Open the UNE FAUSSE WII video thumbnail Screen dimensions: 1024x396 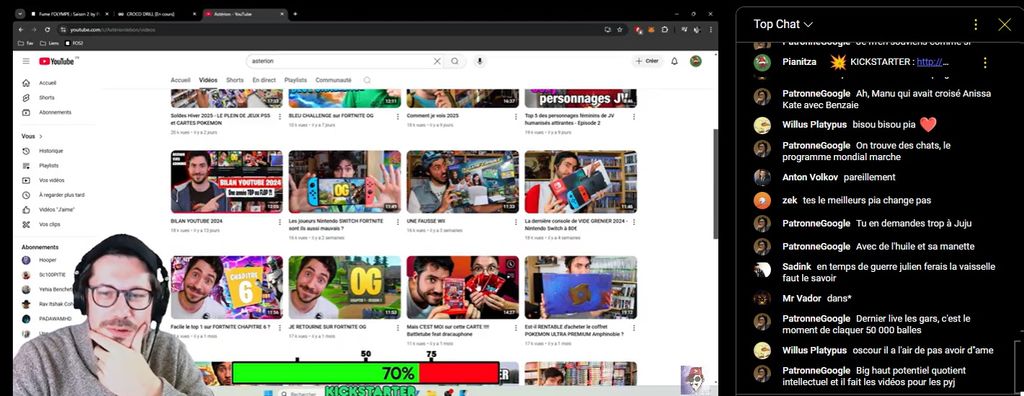pos(462,182)
